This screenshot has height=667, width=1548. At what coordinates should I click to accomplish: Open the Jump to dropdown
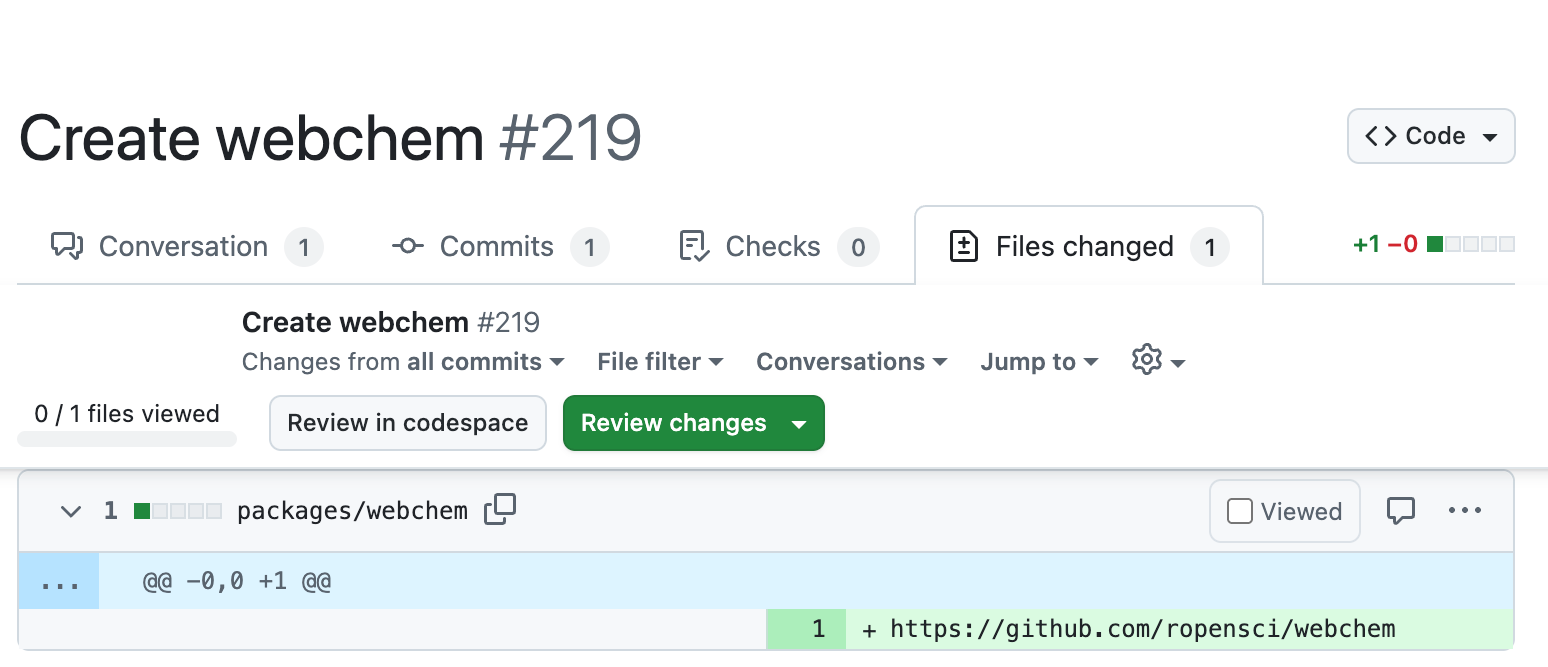1038,362
